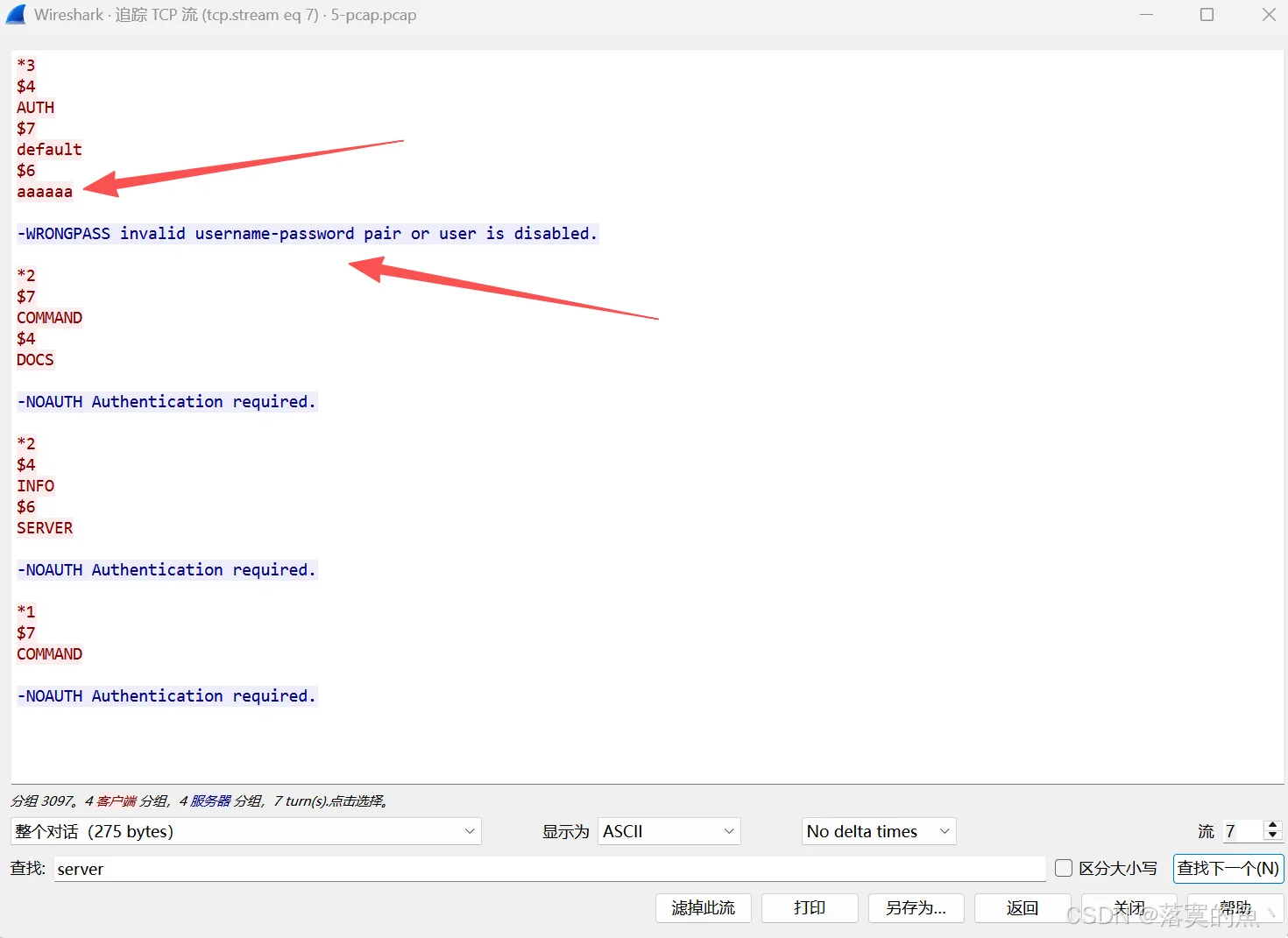Click the first -NOAUTH Authentication required line
This screenshot has height=938, width=1288.
click(x=166, y=402)
